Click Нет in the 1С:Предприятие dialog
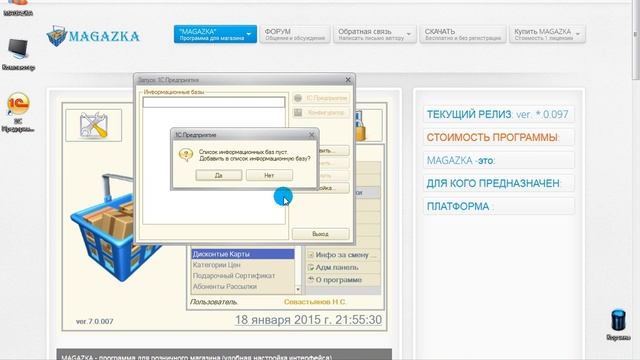Image resolution: width=640 pixels, height=360 pixels. (269, 175)
